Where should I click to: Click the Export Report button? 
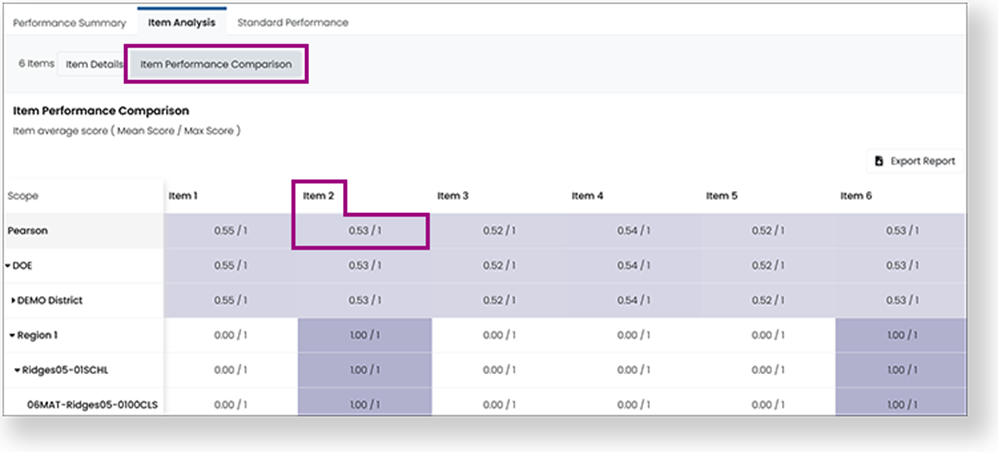(915, 161)
